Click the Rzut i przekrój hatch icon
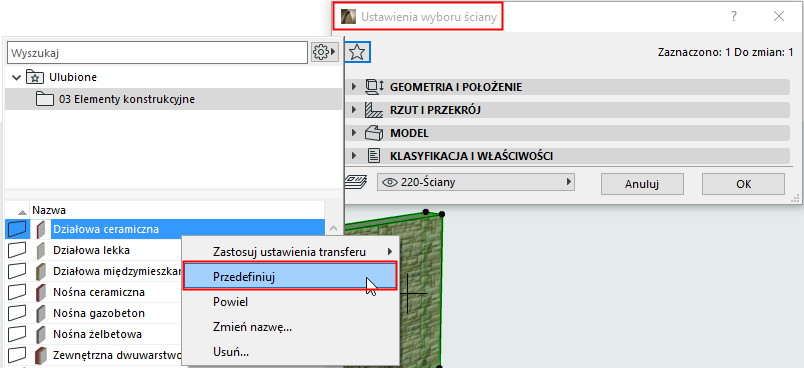Image resolution: width=804 pixels, height=368 pixels. click(x=374, y=110)
